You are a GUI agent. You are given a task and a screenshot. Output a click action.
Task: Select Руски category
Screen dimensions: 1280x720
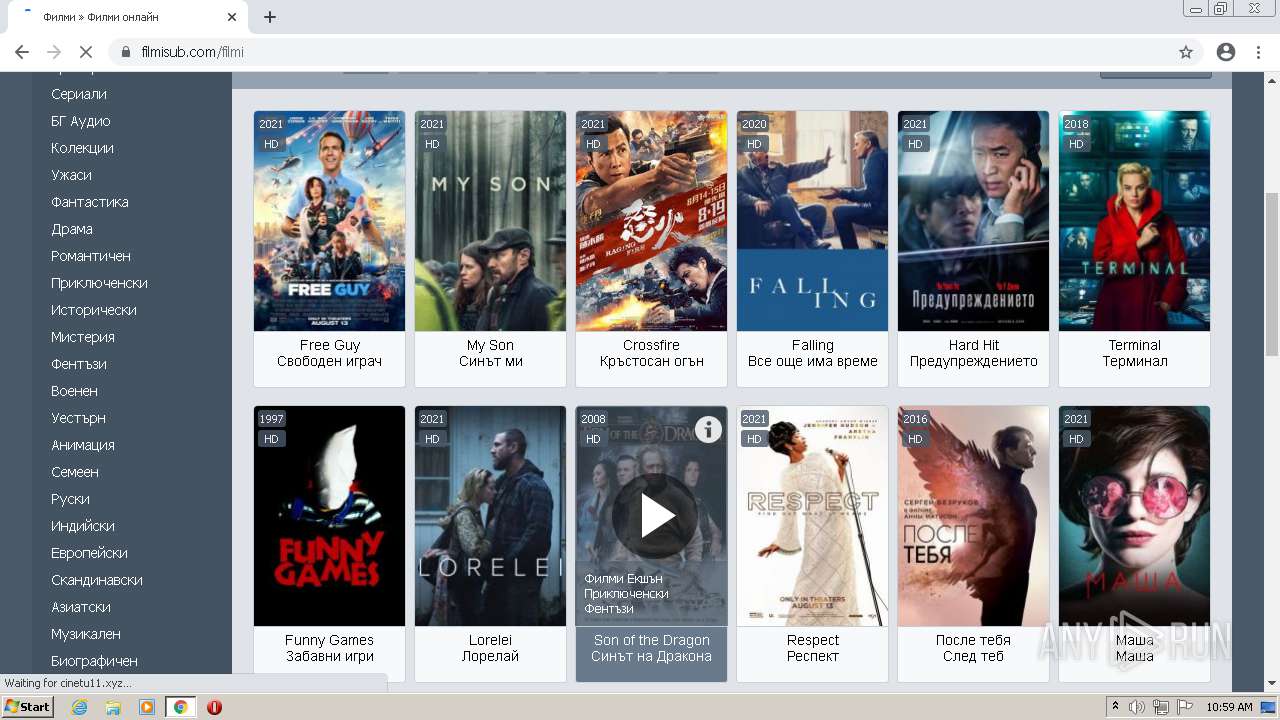pyautogui.click(x=70, y=499)
